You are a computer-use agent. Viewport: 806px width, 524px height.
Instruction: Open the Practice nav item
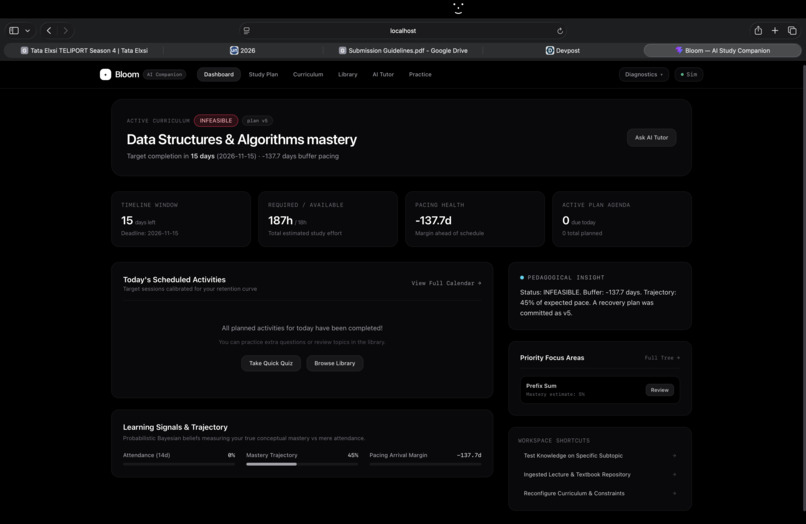[x=420, y=75]
